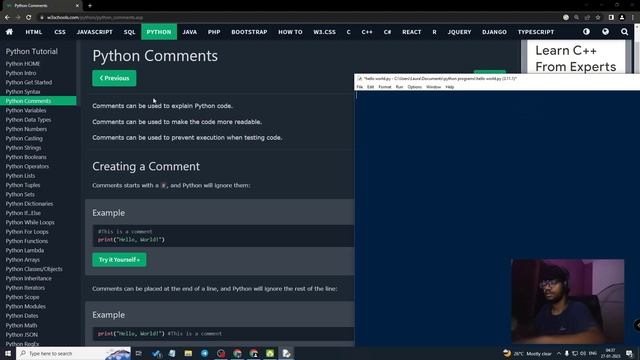Click the browser address bar URL

(95, 18)
